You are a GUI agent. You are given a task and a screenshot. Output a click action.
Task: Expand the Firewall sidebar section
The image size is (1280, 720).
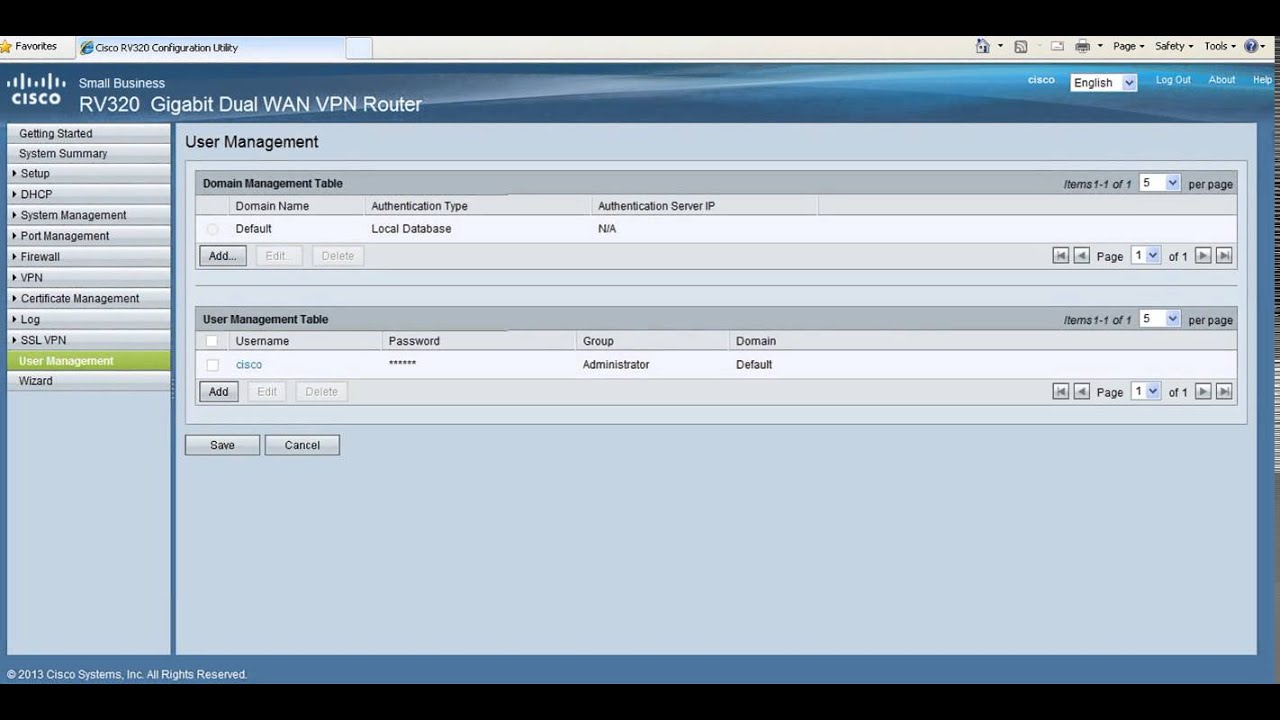tap(89, 256)
